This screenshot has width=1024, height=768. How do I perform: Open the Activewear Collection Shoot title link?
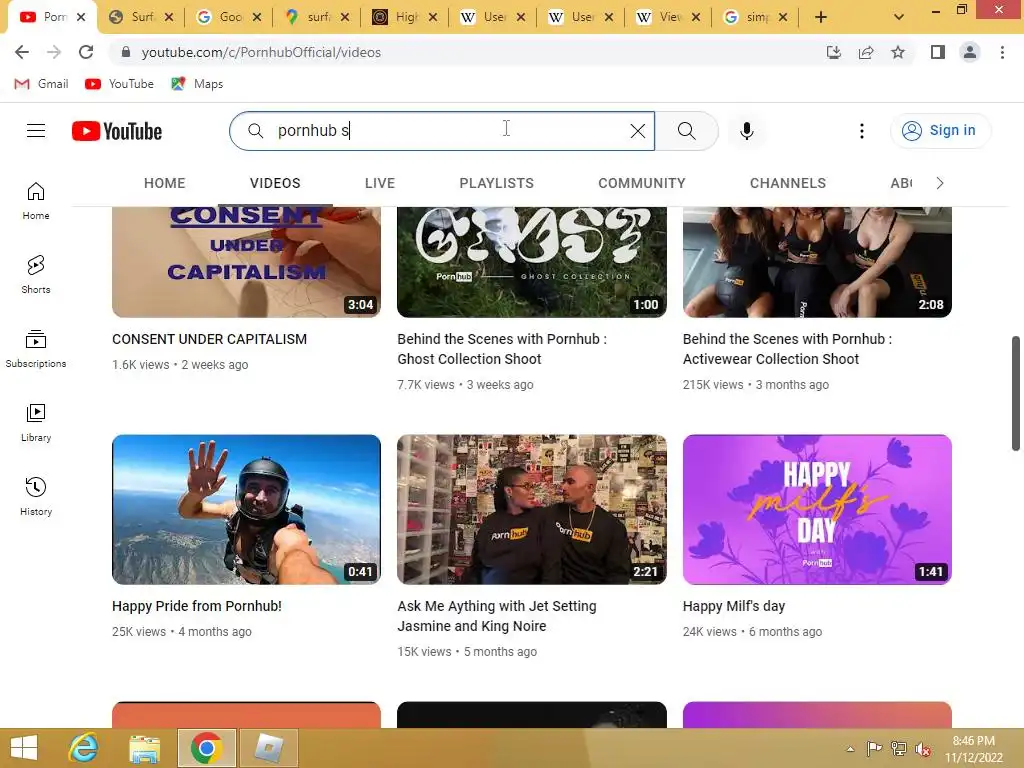pyautogui.click(x=787, y=349)
